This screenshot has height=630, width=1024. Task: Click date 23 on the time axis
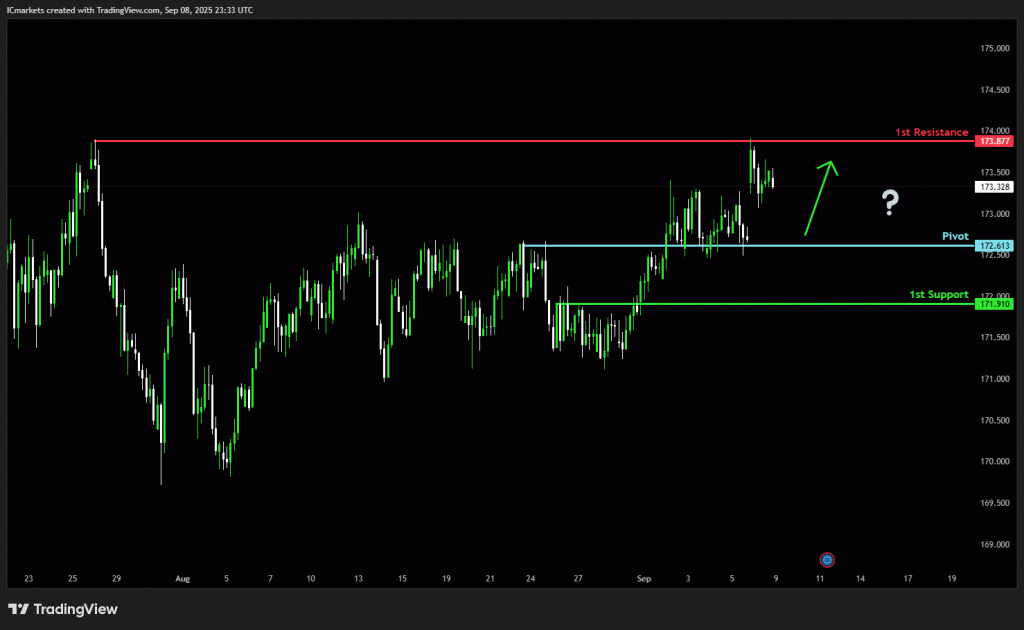[x=28, y=578]
